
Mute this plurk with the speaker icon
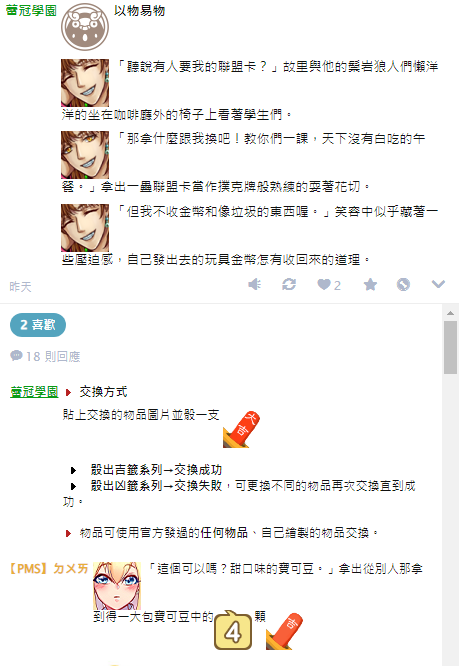[254, 284]
